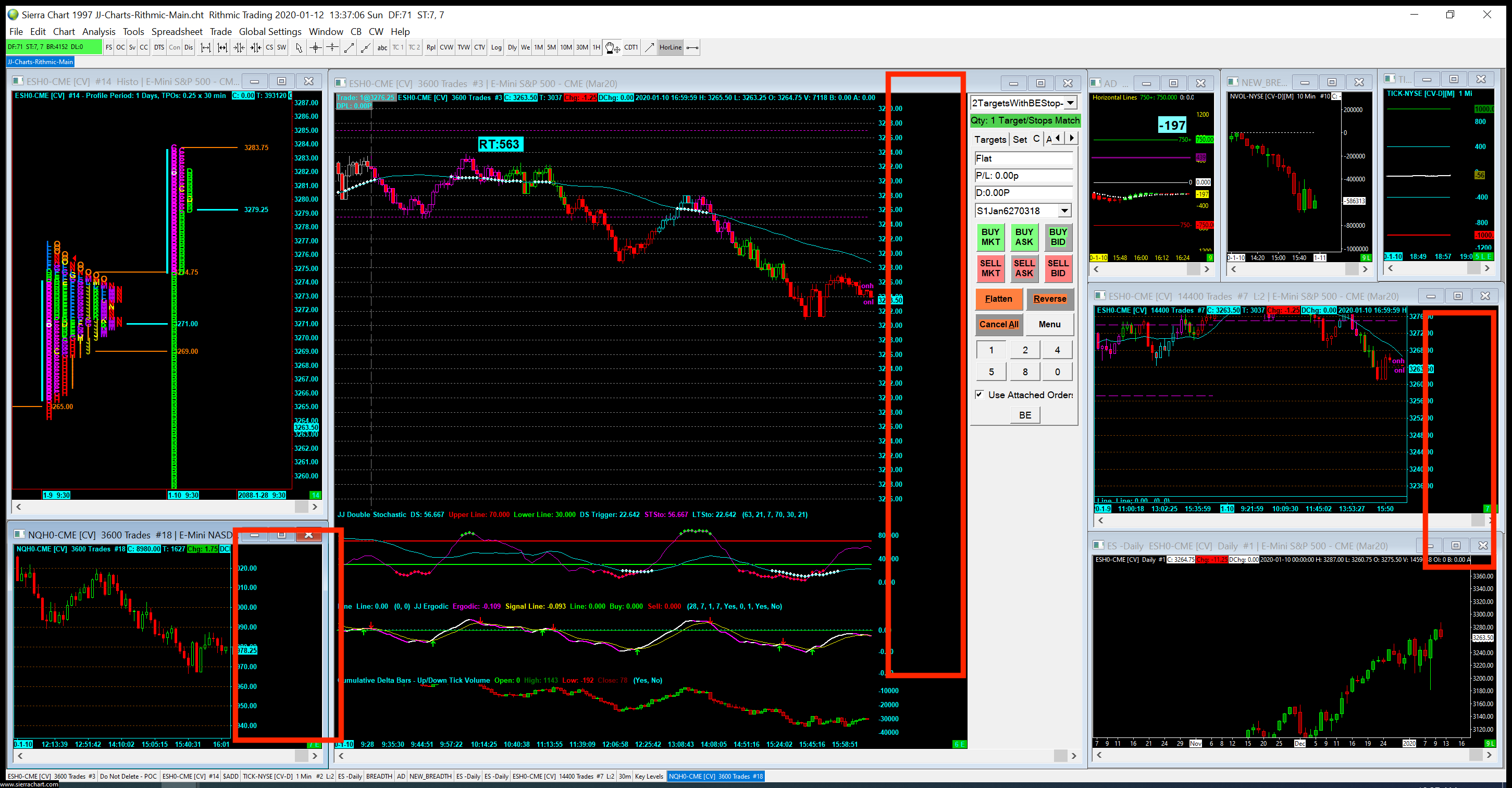The image size is (1512, 788).
Task: Open the Global Settings menu
Action: (270, 32)
